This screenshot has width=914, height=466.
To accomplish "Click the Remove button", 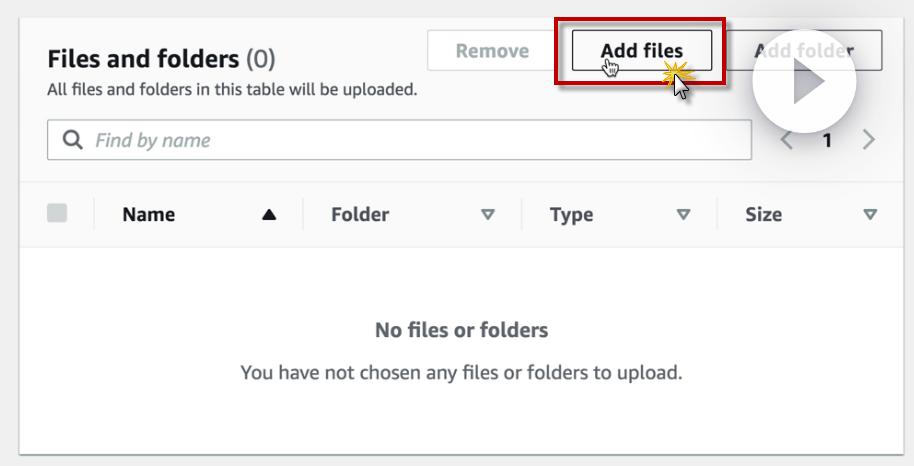I will (491, 50).
